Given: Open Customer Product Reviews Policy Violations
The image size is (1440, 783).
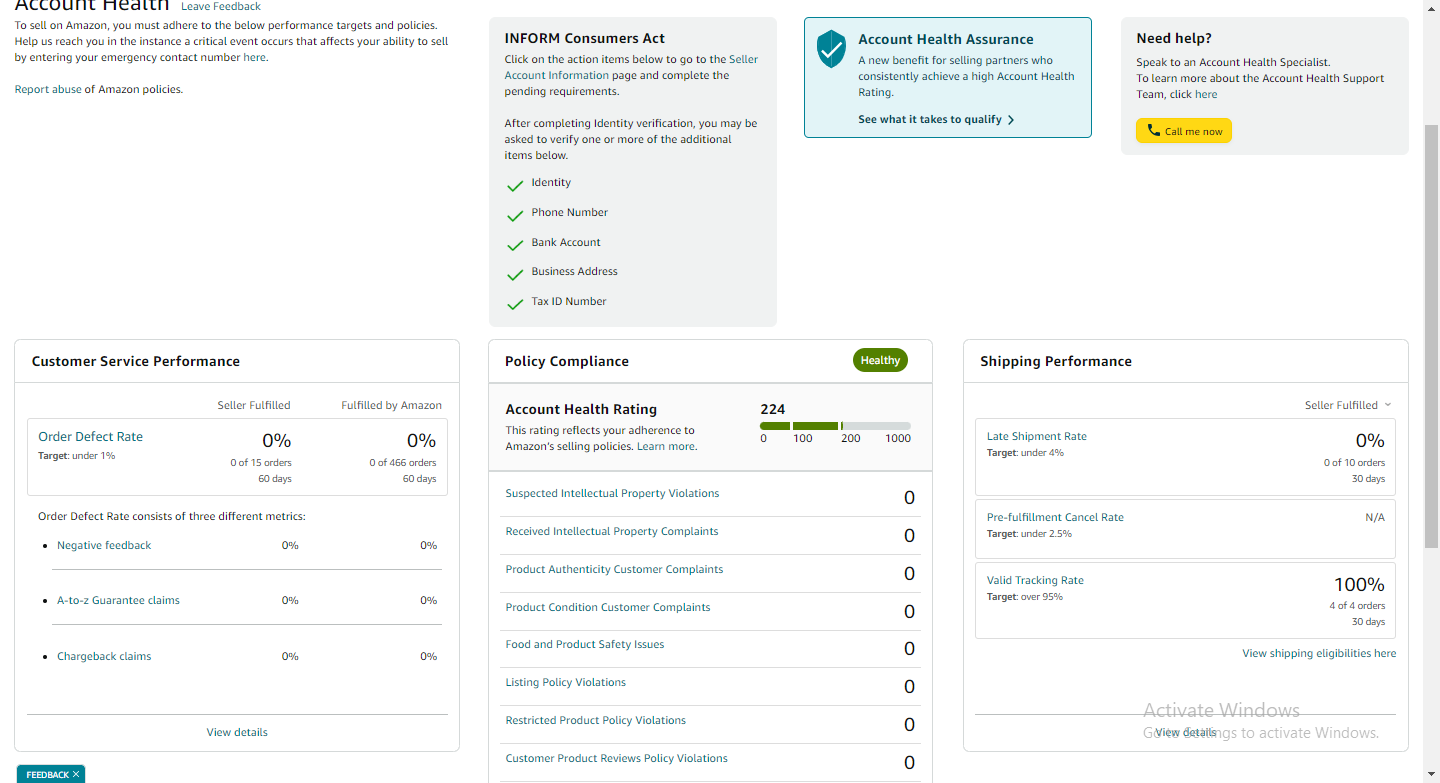Looking at the screenshot, I should pos(617,758).
